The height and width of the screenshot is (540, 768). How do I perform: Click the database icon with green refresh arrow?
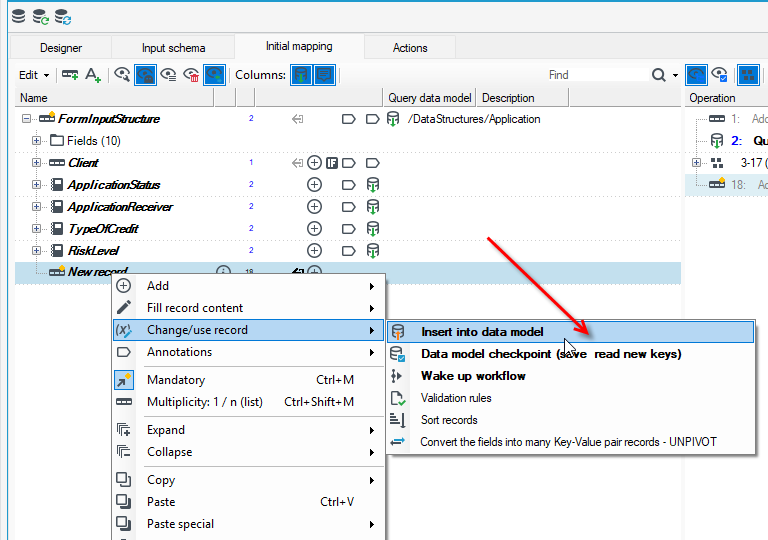[41, 17]
